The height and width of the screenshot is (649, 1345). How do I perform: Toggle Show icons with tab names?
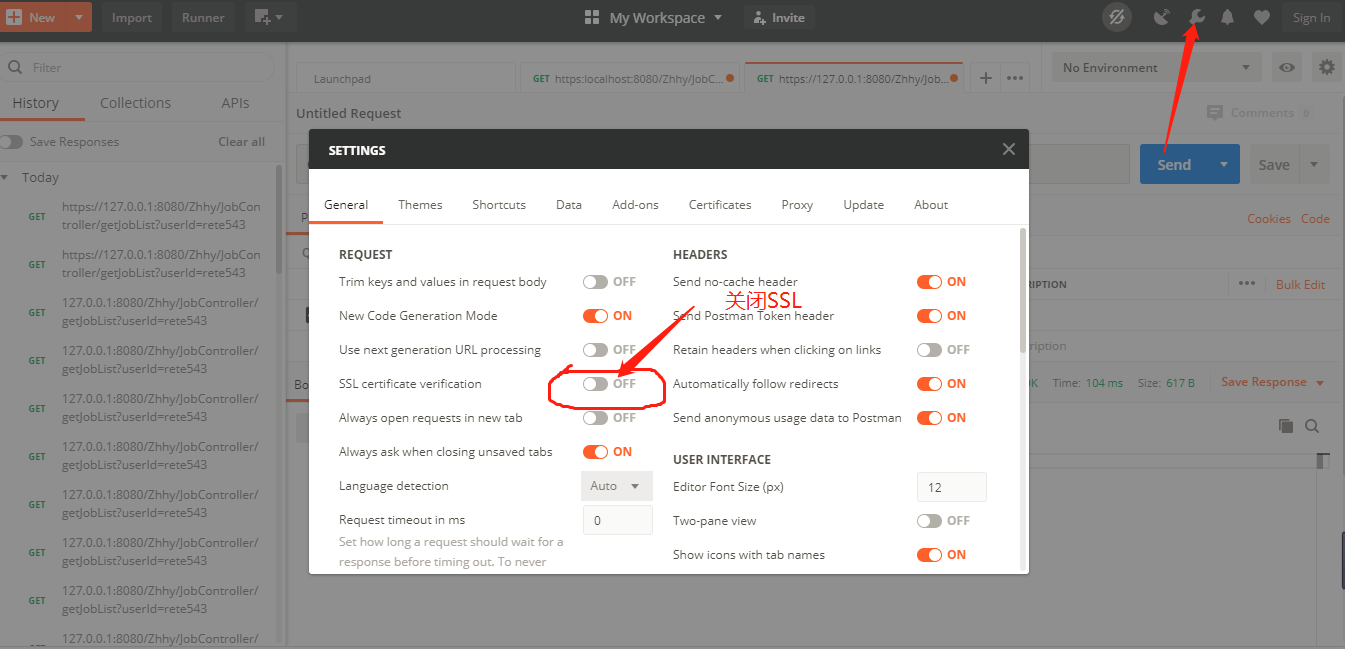[930, 555]
